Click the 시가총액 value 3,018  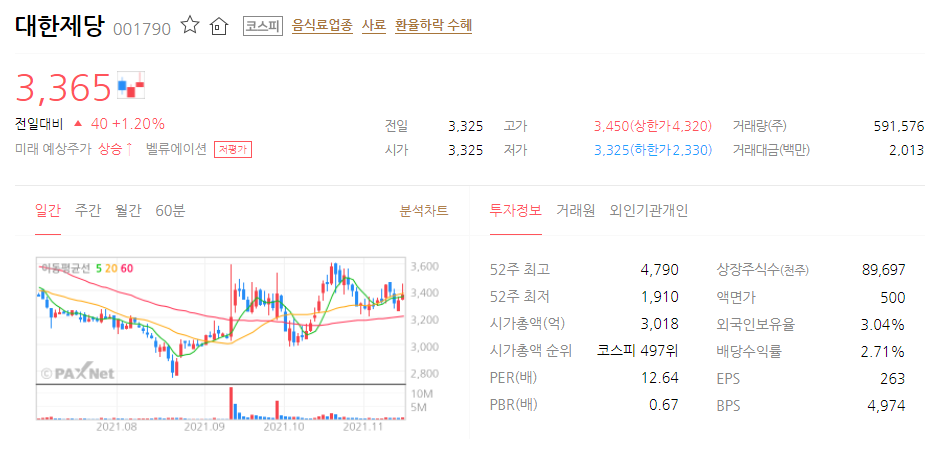[x=658, y=324]
